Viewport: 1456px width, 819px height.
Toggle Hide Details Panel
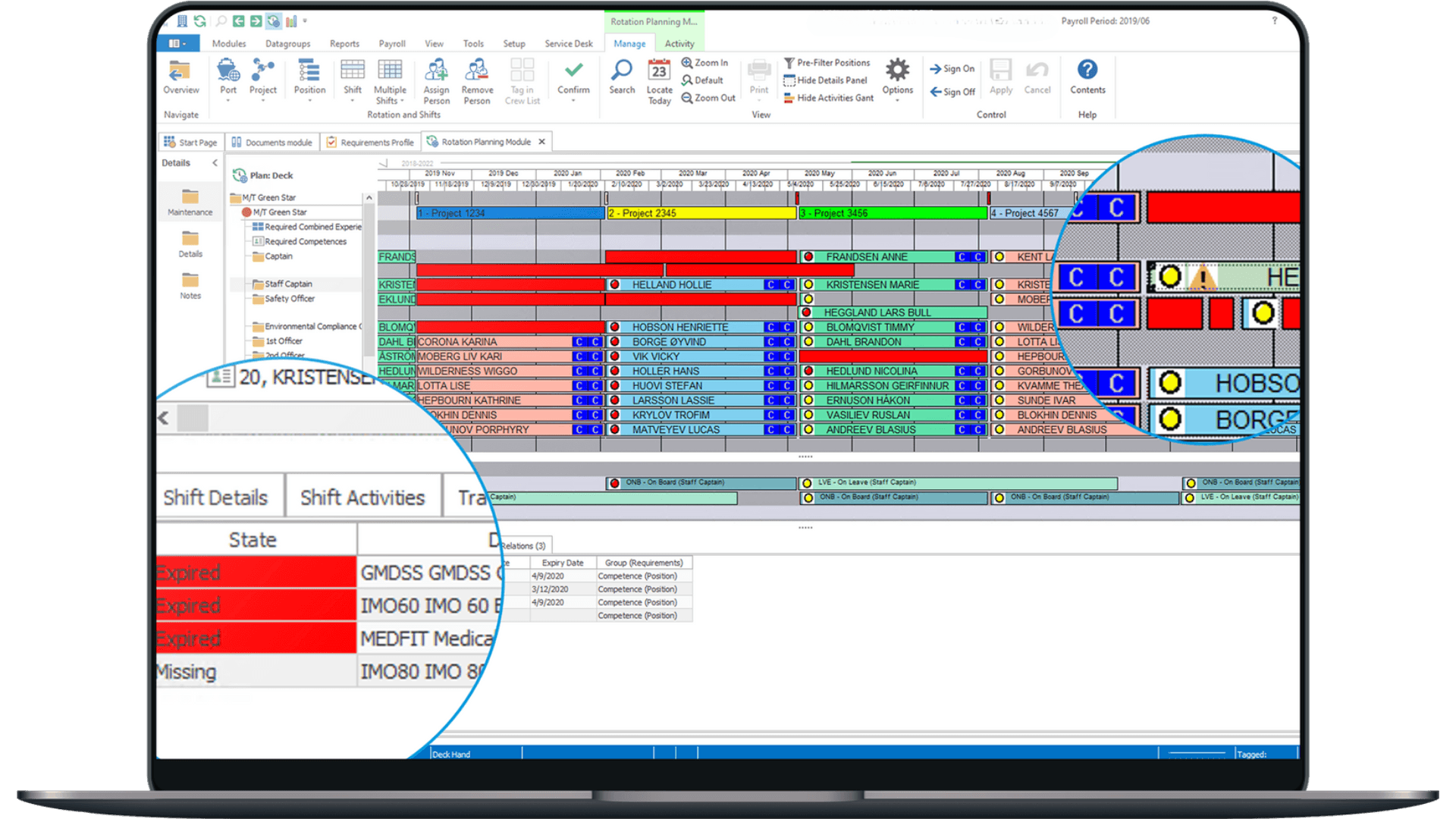click(825, 80)
